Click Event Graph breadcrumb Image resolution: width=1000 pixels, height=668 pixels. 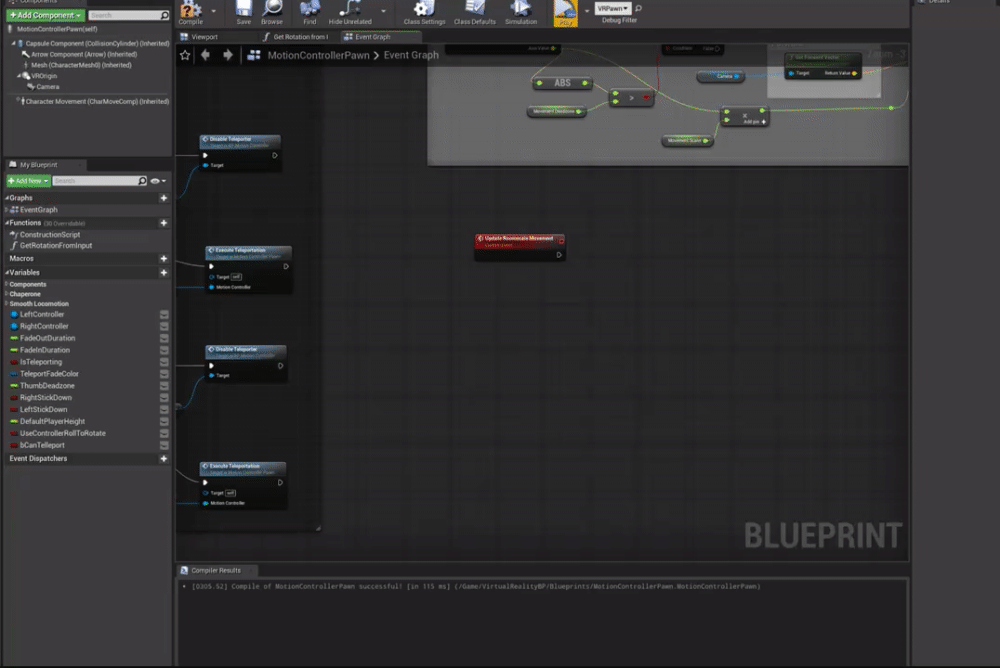[411, 56]
